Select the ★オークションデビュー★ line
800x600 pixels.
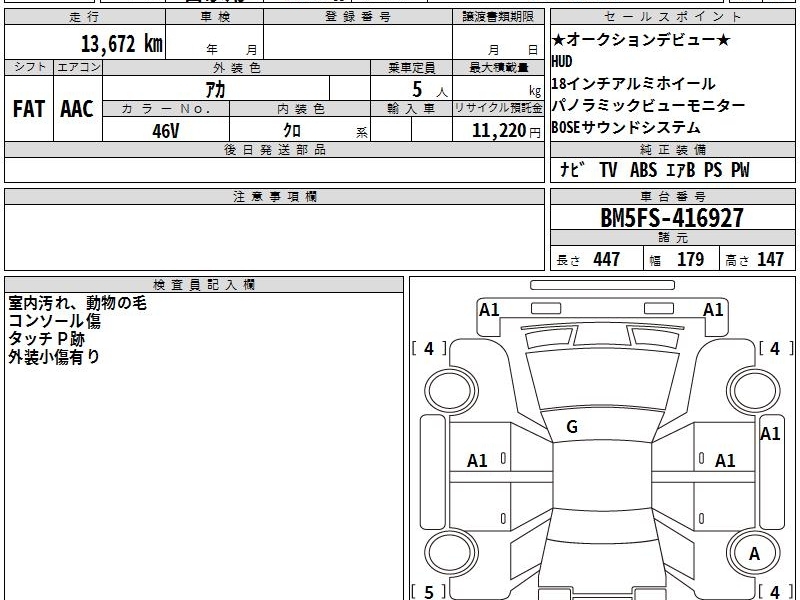tap(641, 40)
